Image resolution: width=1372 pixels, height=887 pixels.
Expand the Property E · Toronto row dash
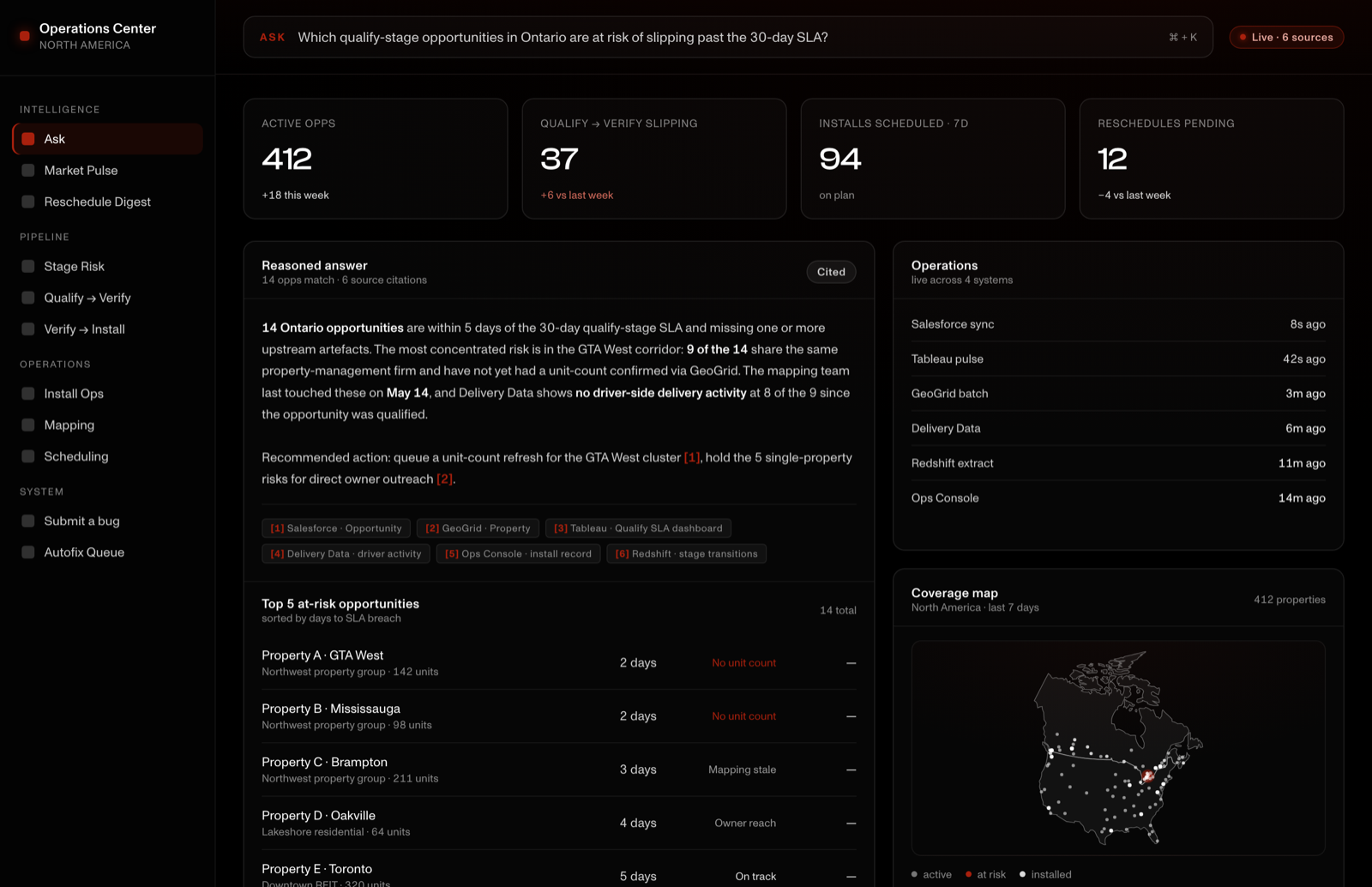point(851,877)
